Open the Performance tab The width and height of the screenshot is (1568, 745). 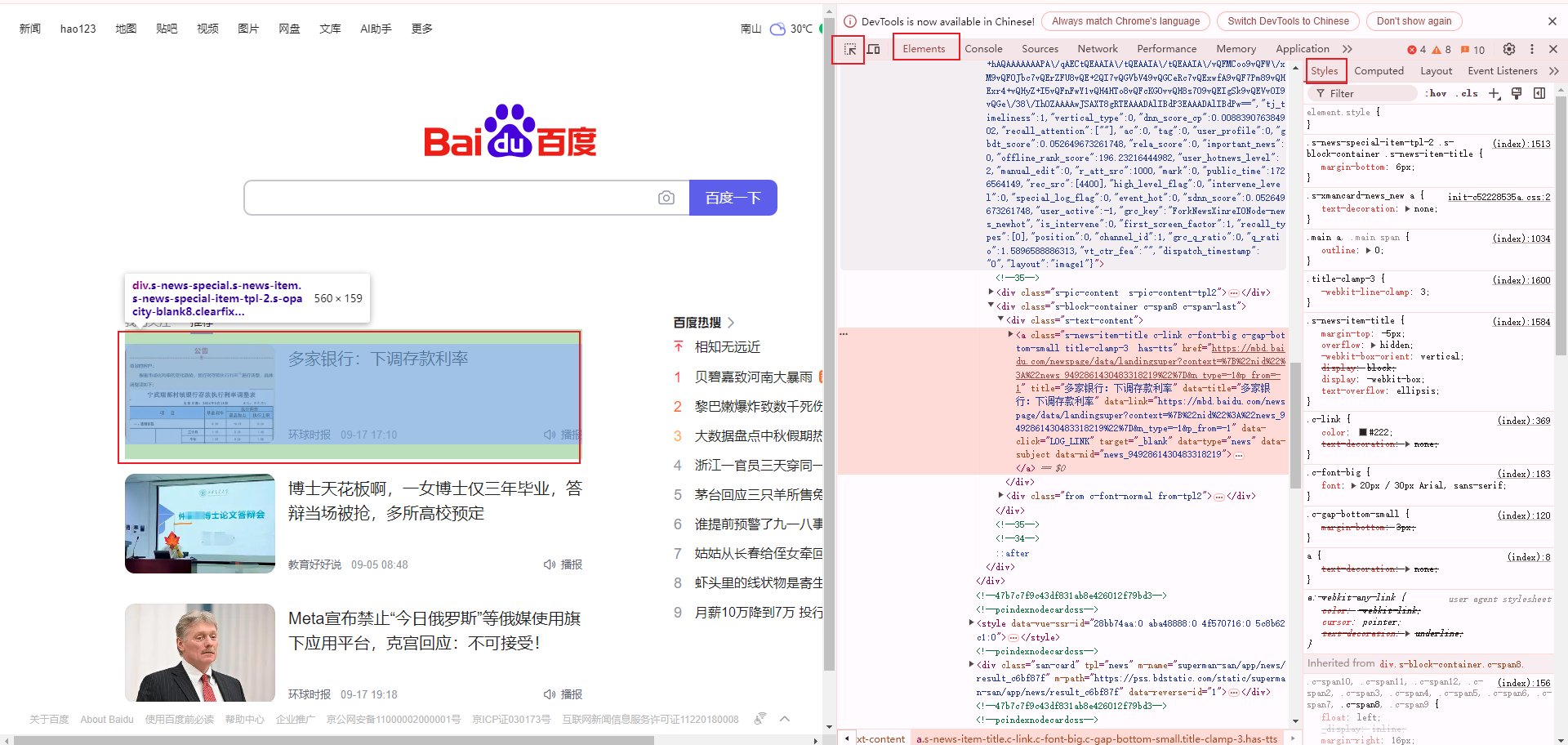click(x=1166, y=49)
